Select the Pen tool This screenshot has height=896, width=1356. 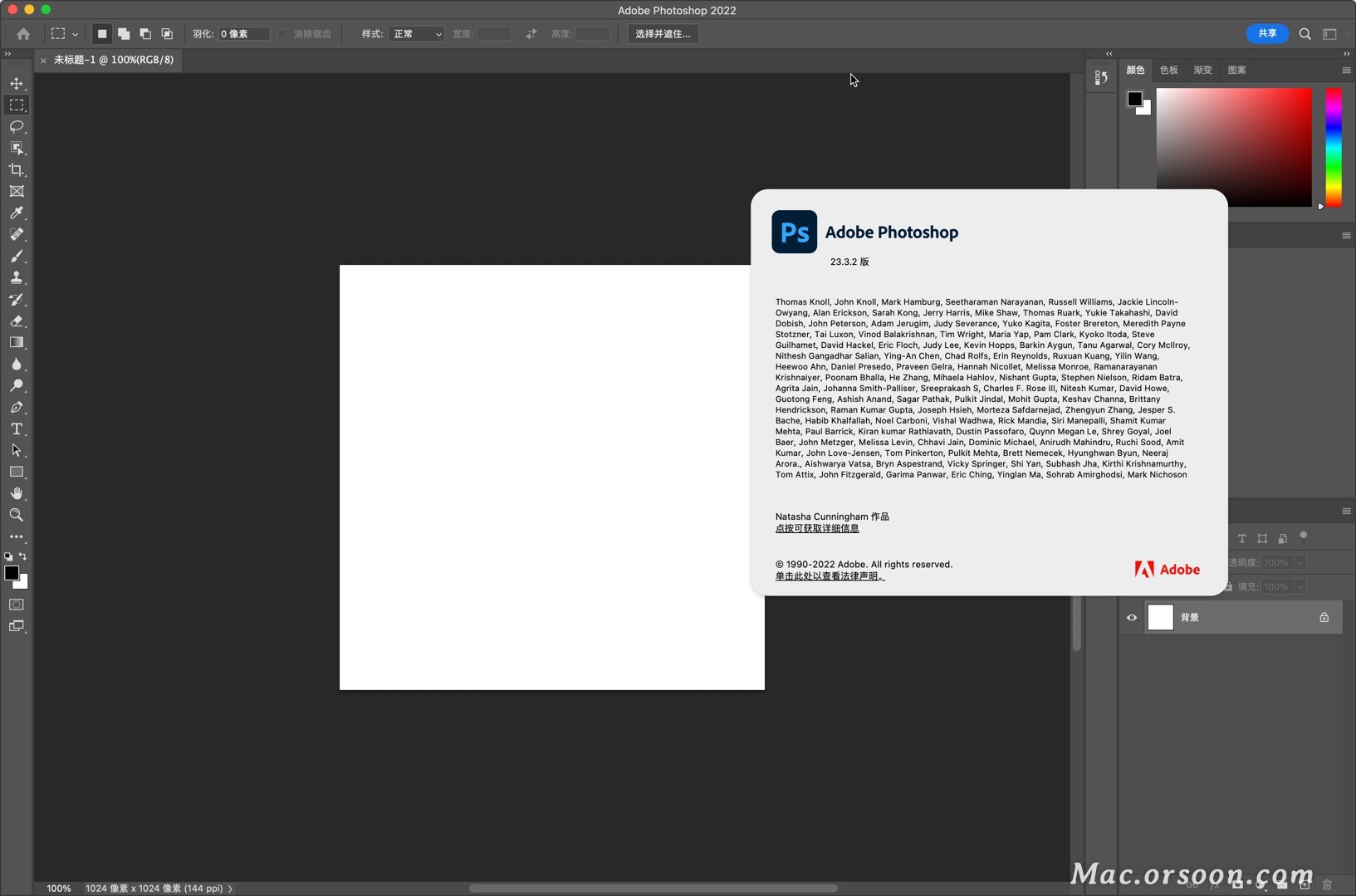click(x=17, y=407)
